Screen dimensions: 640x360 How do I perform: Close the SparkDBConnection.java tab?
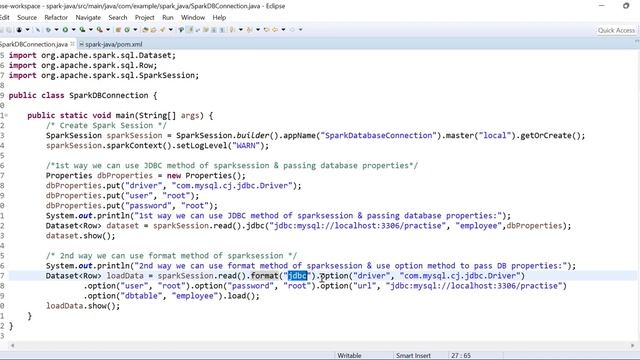click(x=73, y=44)
